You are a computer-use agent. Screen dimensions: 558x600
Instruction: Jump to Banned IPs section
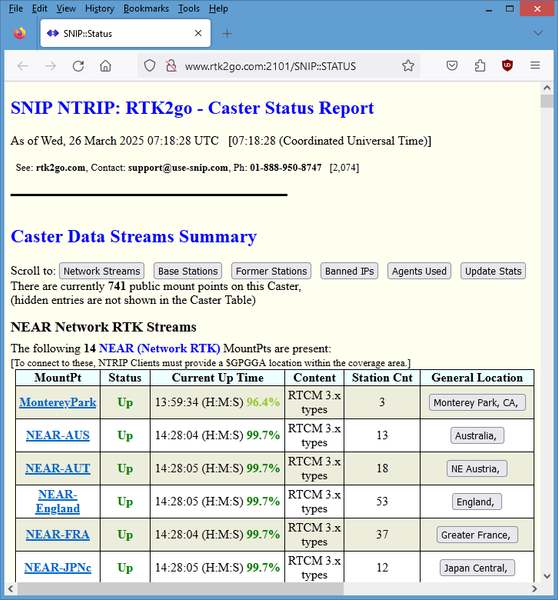(349, 271)
